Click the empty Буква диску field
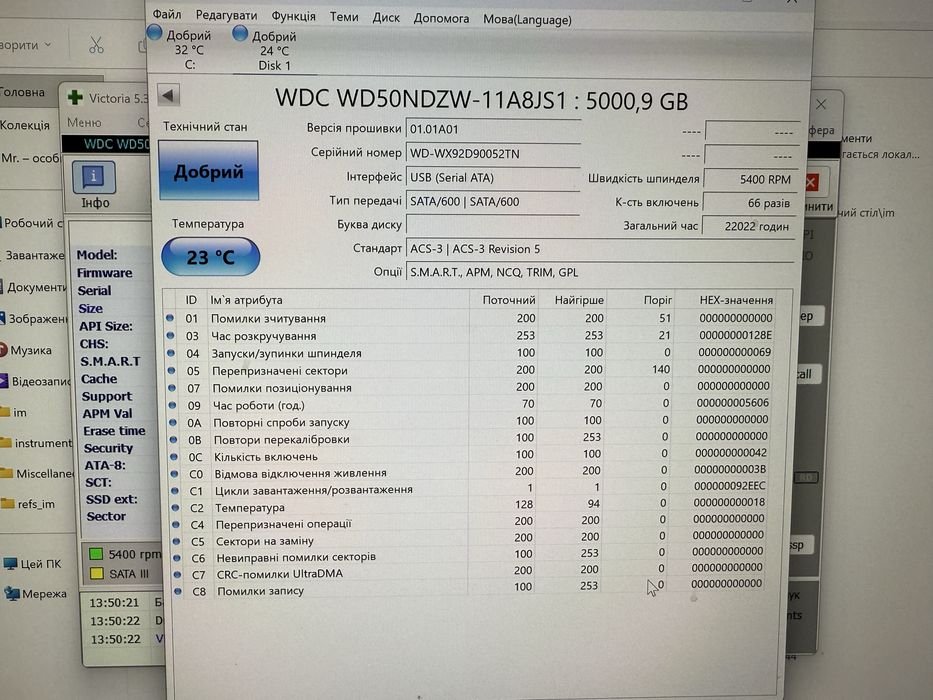This screenshot has height=700, width=933. [x=493, y=225]
